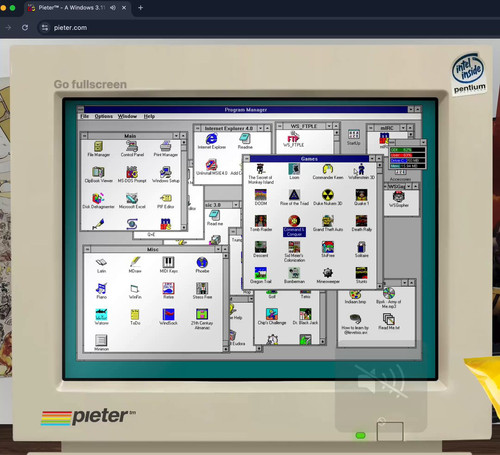Screen dimensions: 500x455
Task: Open the Misc window control menu box
Action: pos(87,249)
